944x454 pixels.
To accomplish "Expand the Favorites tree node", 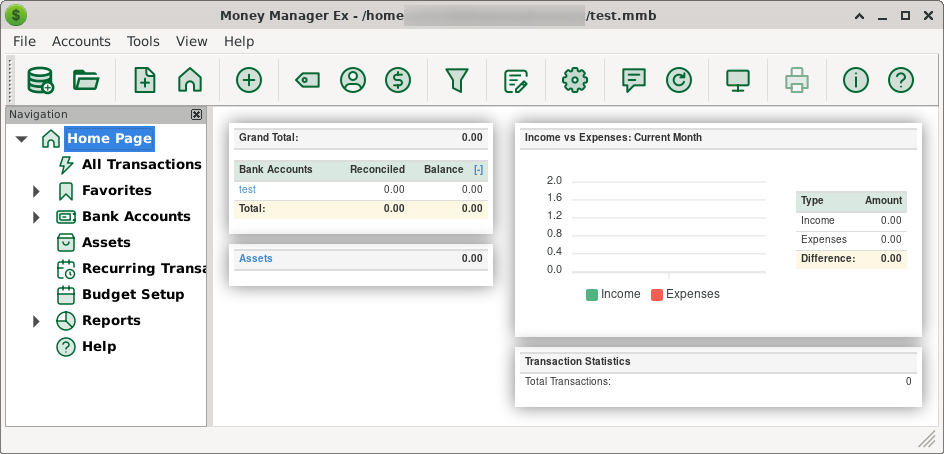I will (x=36, y=191).
